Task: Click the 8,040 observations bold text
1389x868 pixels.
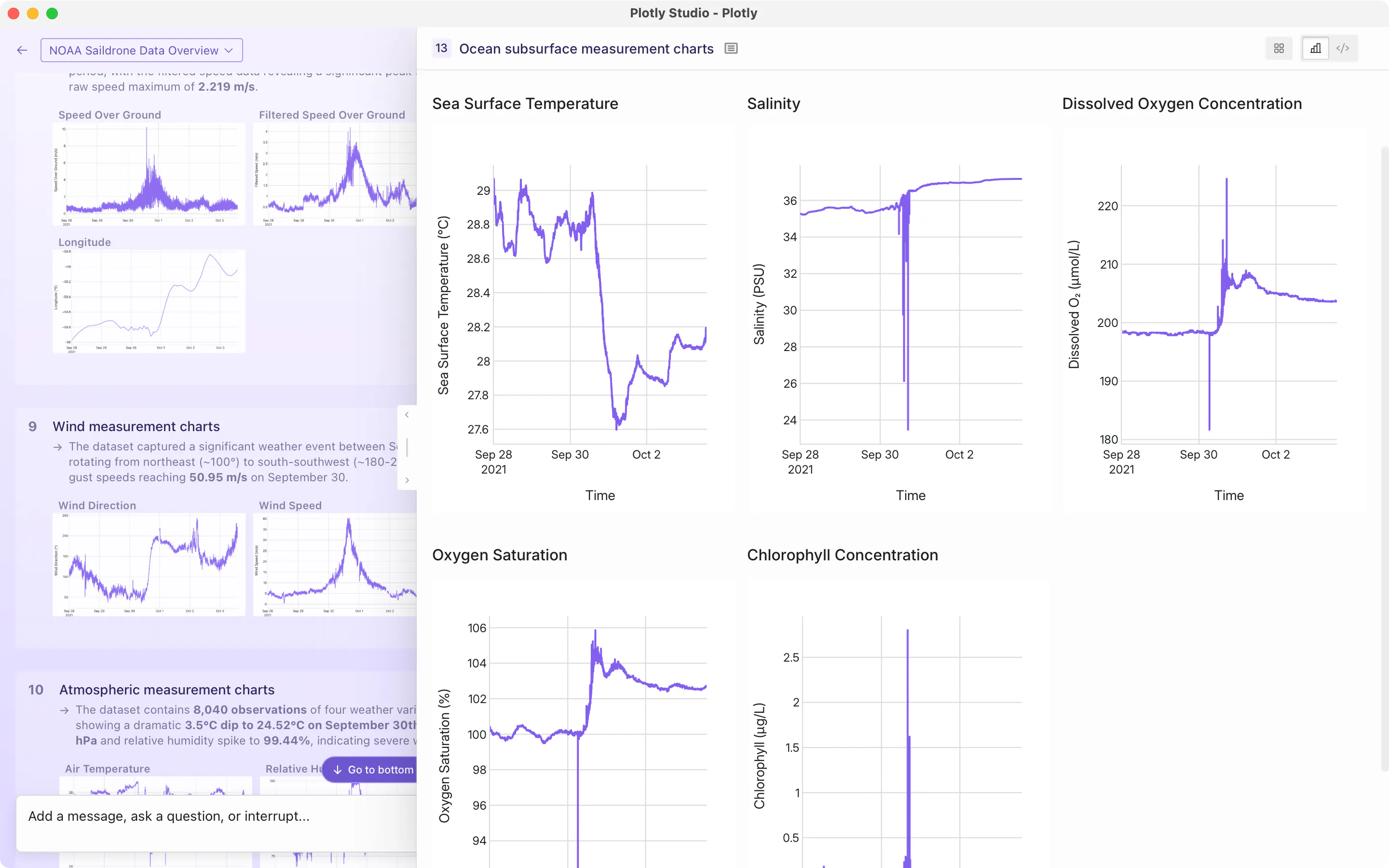Action: tap(250, 709)
